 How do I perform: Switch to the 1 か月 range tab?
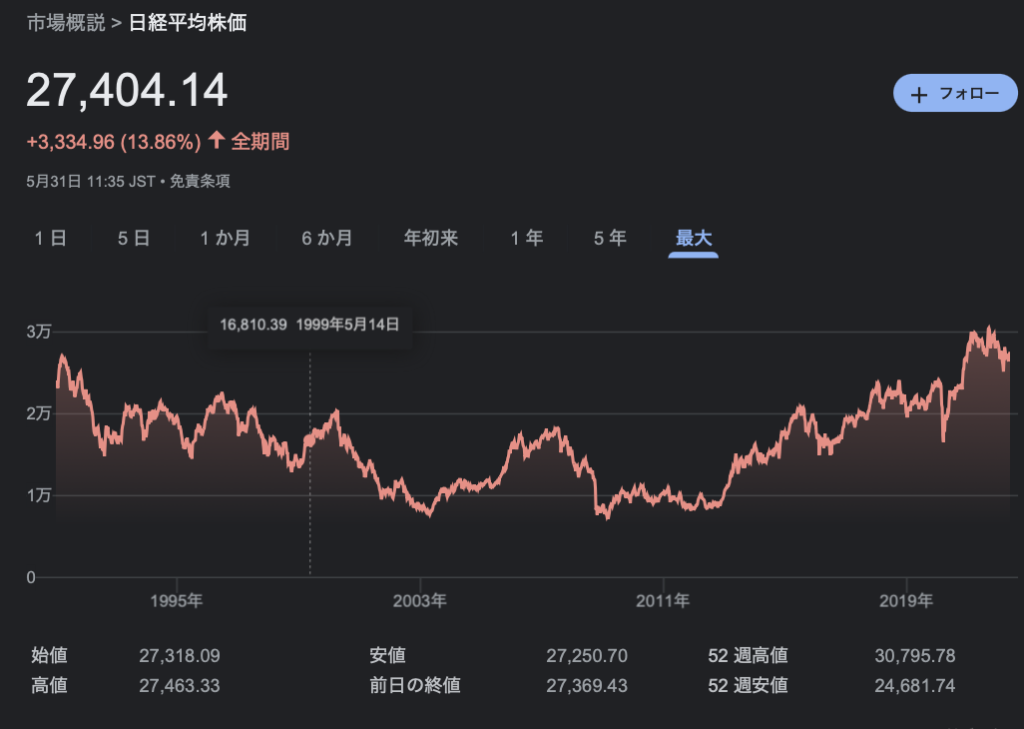[x=225, y=238]
